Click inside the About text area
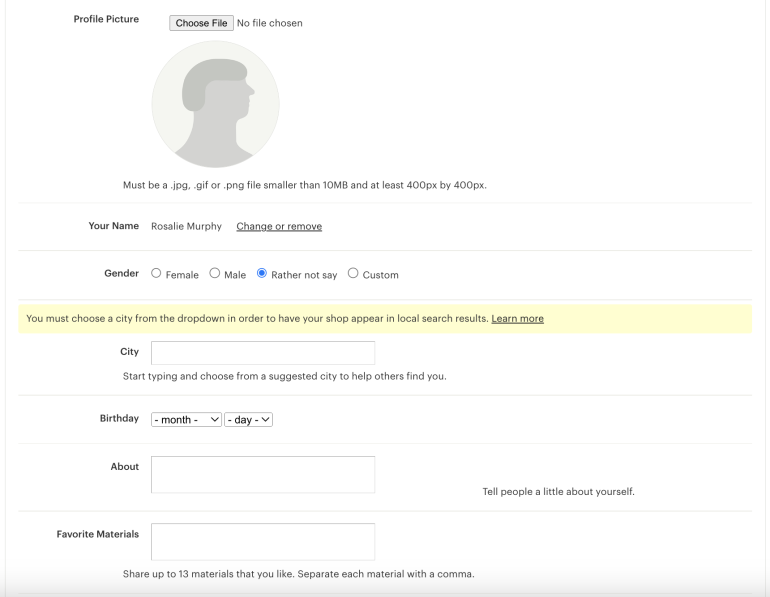This screenshot has height=597, width=770. pyautogui.click(x=262, y=475)
